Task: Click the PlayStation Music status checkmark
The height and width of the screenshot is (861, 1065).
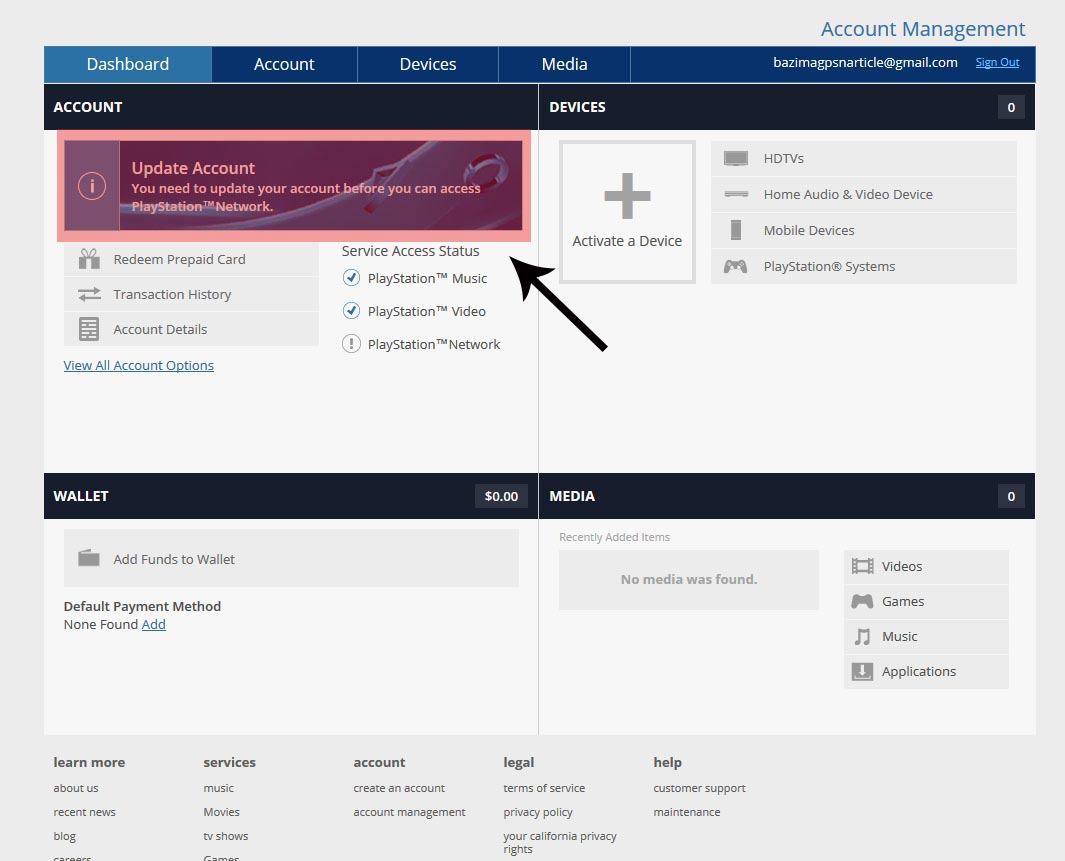Action: coord(351,278)
